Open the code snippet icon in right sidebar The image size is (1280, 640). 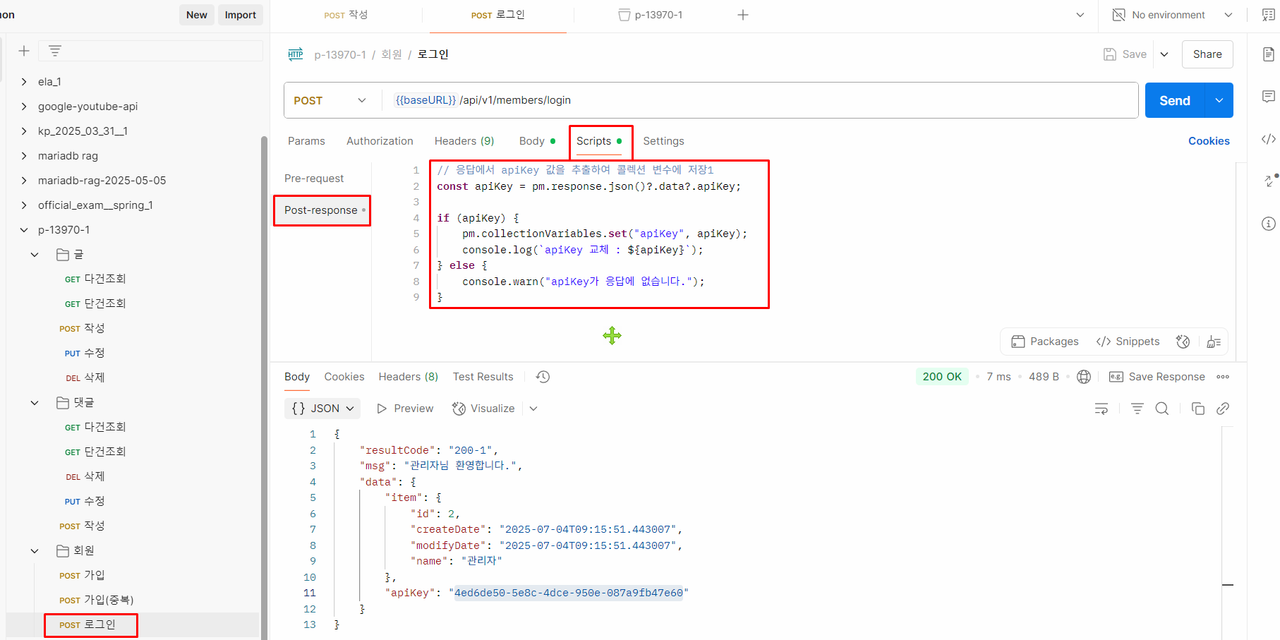(x=1268, y=139)
